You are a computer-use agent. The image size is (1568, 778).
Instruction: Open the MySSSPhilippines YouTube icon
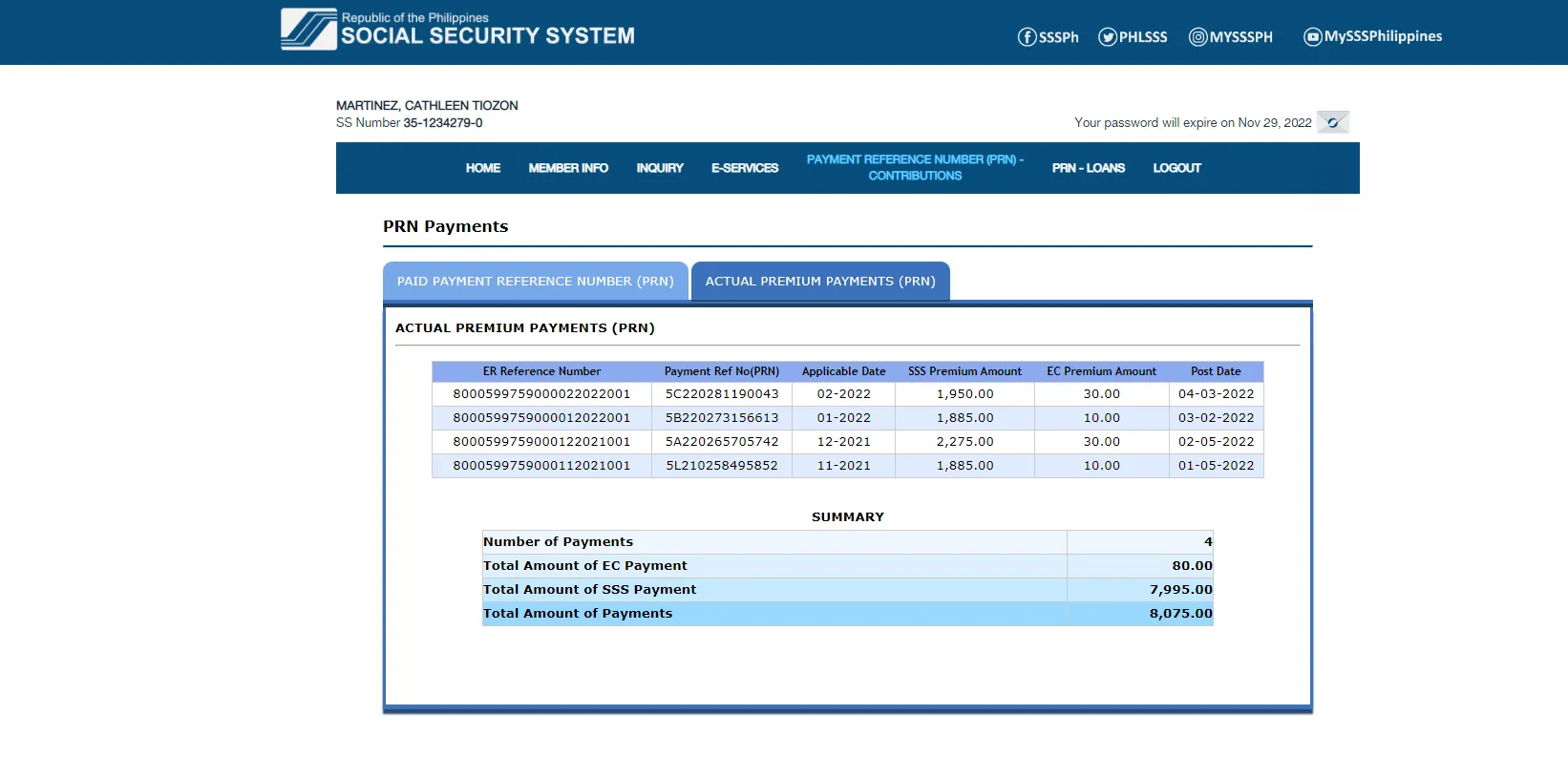pos(1313,37)
